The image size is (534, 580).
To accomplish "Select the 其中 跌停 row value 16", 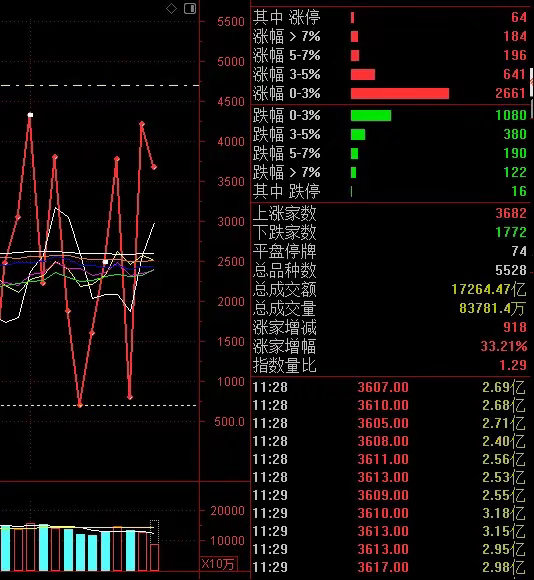I will click(518, 191).
